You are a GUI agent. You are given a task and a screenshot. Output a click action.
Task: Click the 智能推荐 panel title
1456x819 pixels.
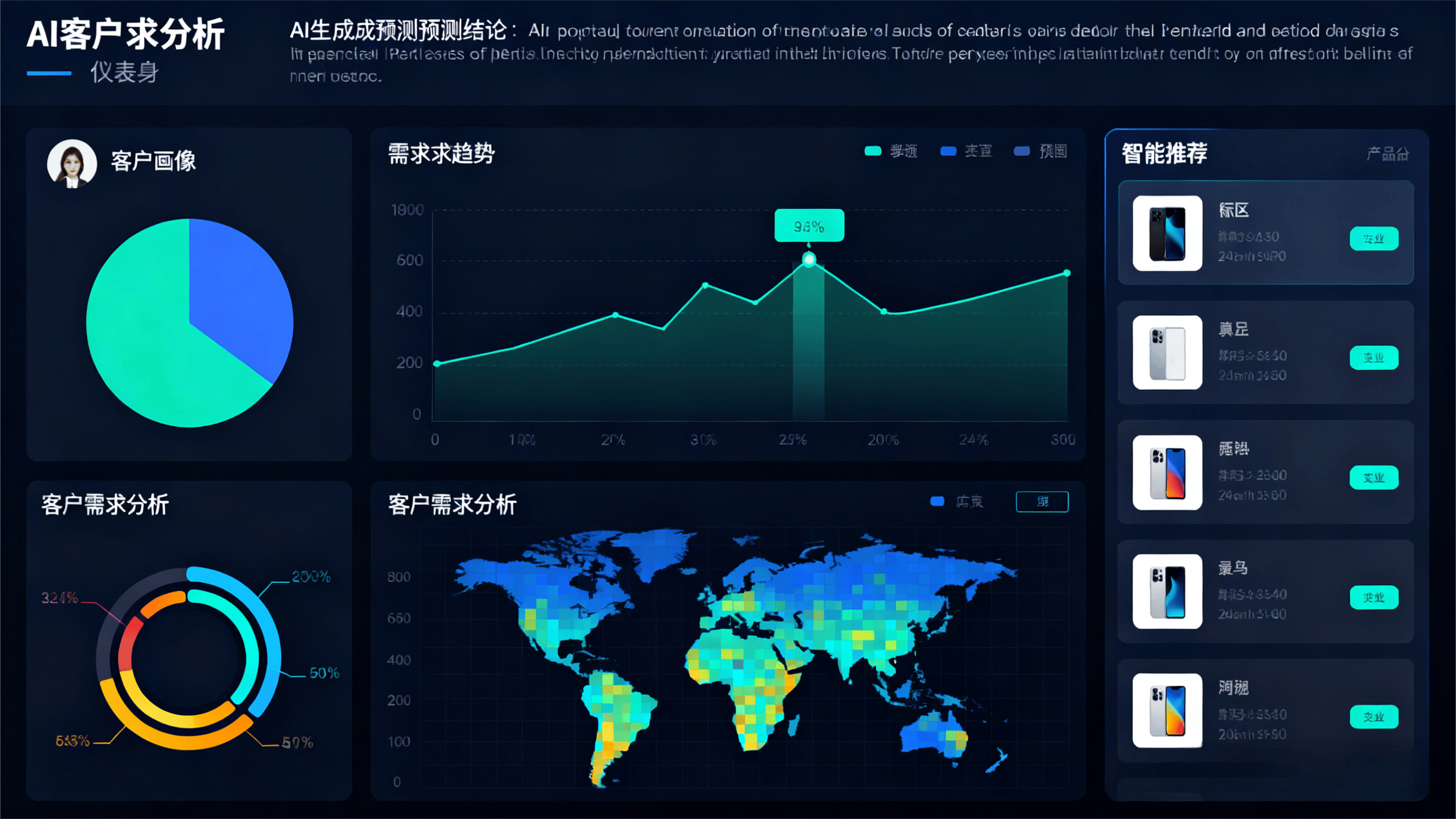1164,153
